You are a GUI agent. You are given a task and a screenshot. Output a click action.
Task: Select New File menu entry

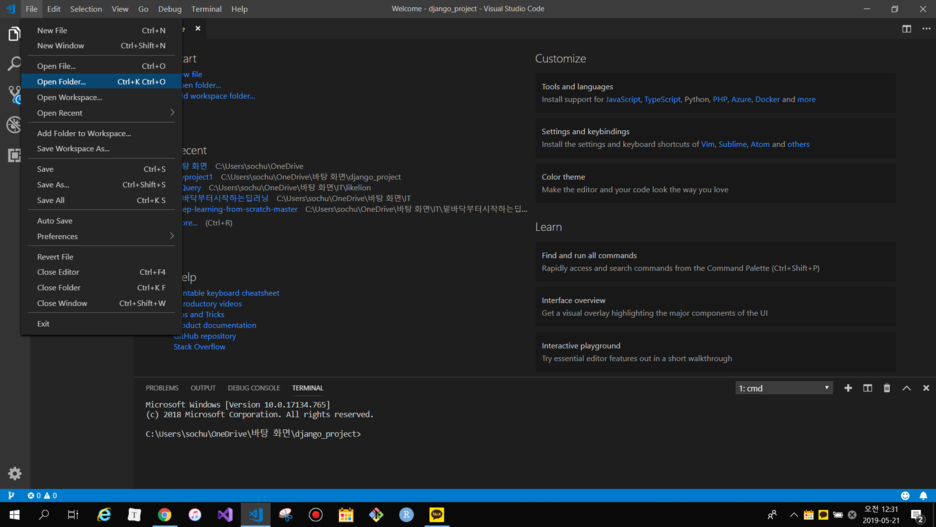pyautogui.click(x=99, y=30)
